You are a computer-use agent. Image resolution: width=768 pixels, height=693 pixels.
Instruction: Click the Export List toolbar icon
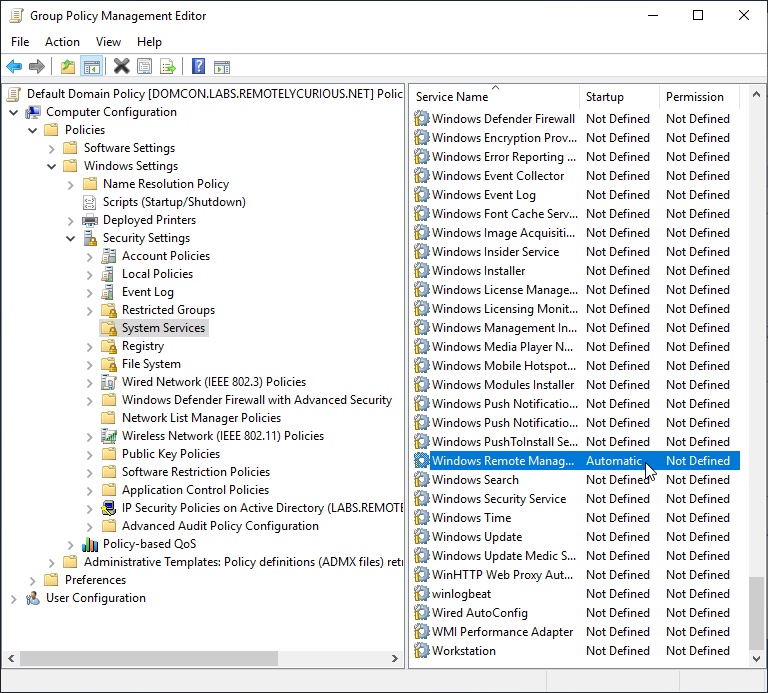tap(168, 66)
